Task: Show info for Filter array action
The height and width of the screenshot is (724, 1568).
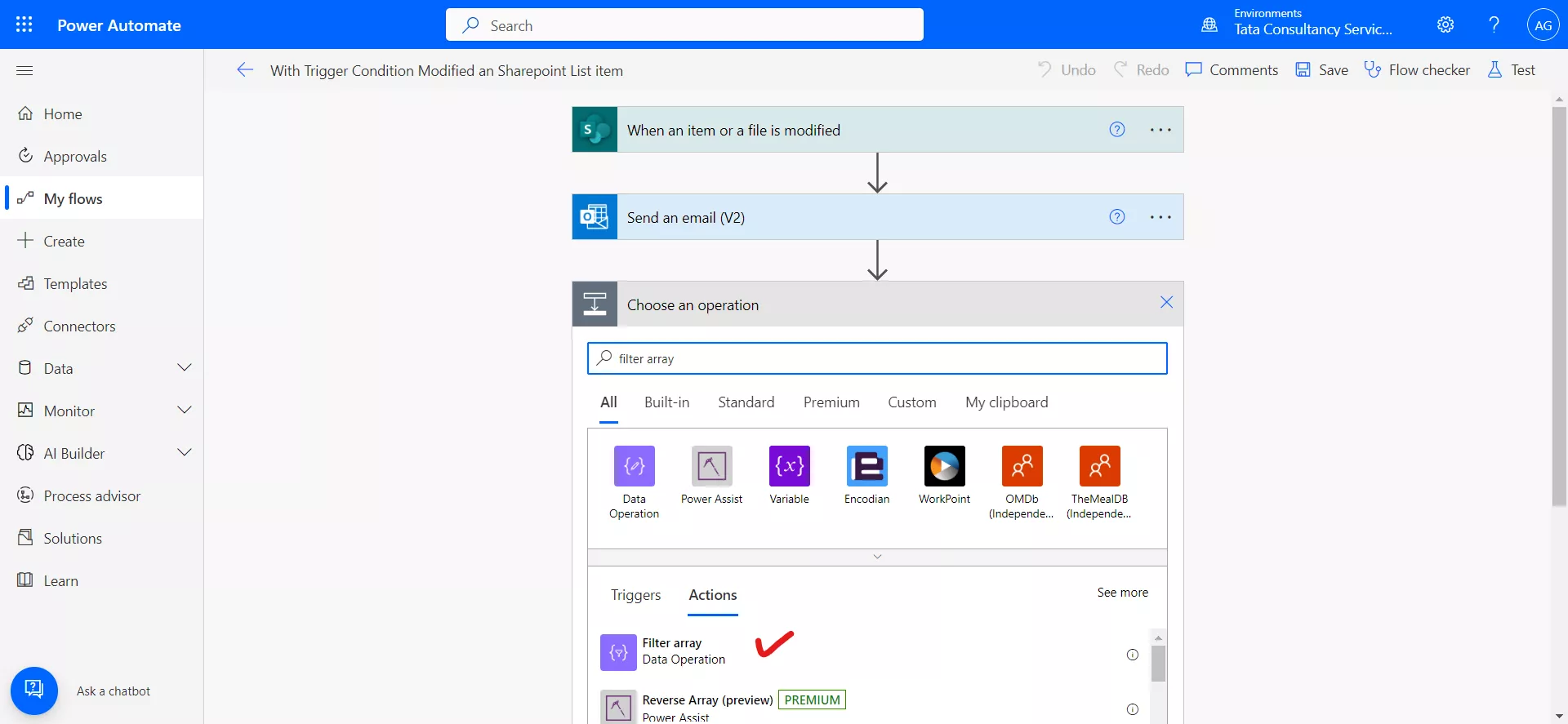Action: [x=1132, y=655]
